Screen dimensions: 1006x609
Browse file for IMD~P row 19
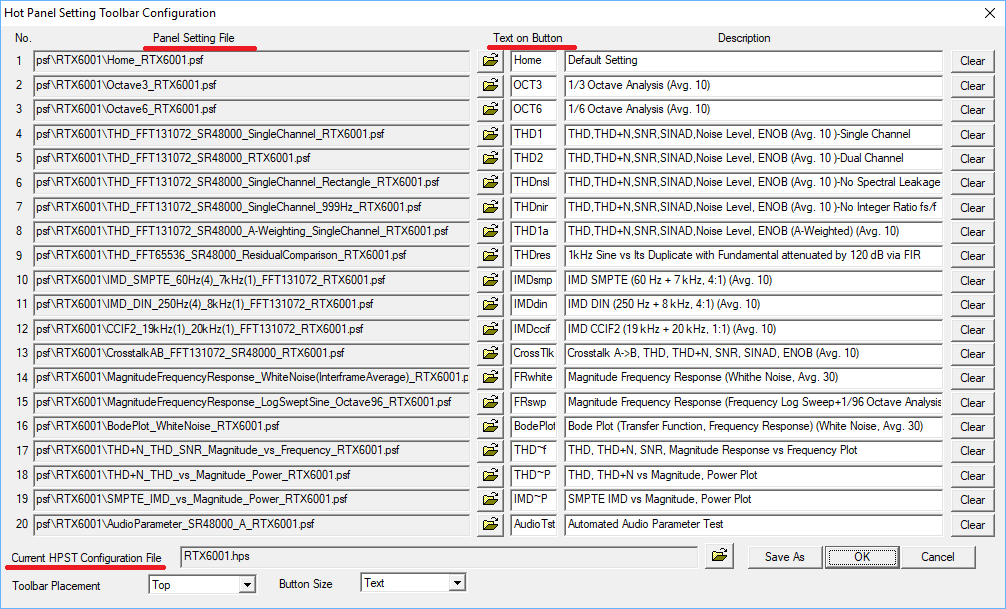point(490,500)
